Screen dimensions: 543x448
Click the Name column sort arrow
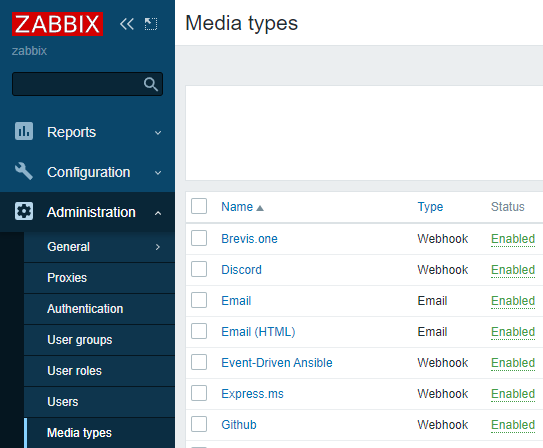[260, 208]
